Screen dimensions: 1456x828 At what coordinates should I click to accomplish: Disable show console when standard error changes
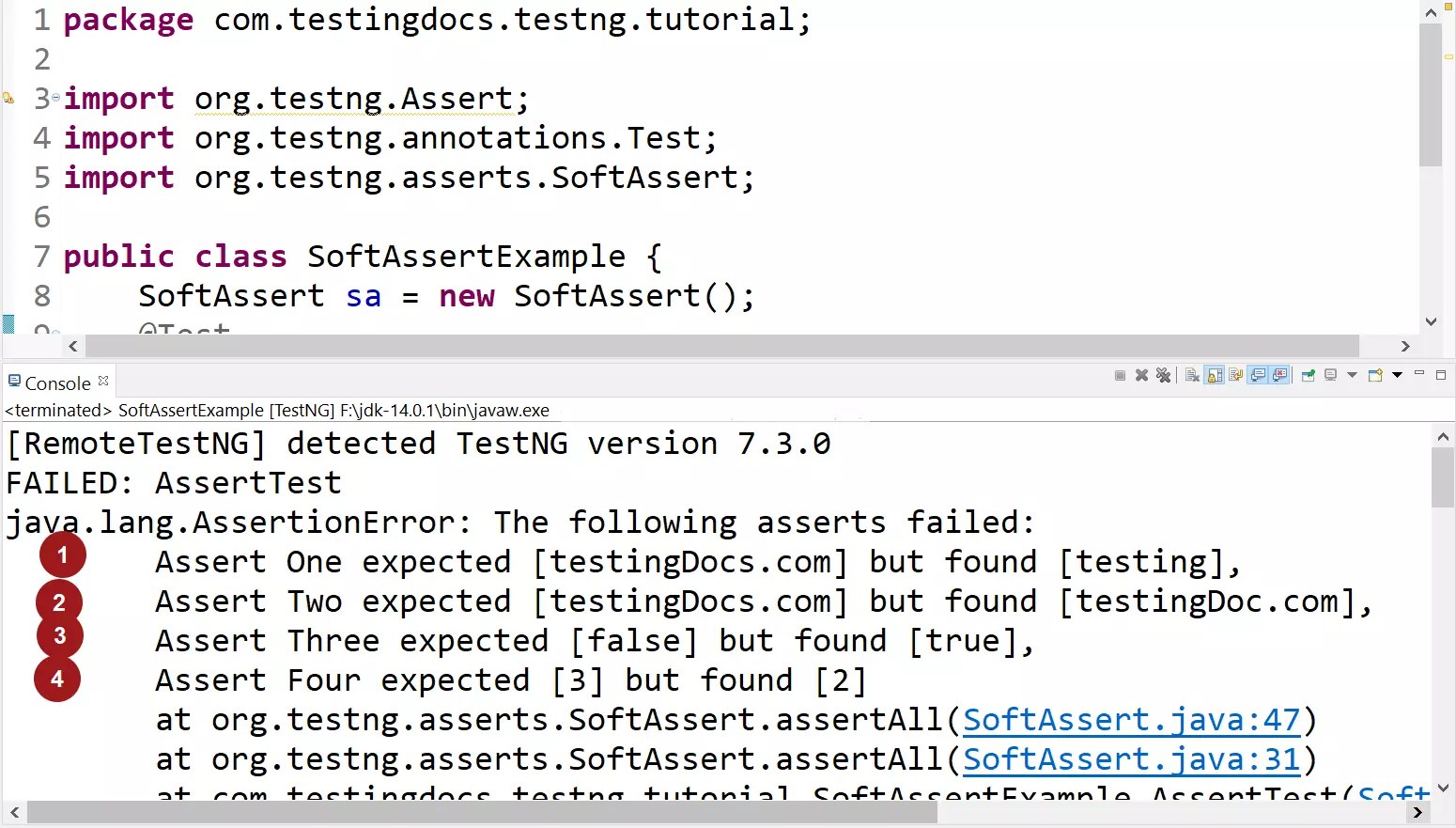[x=1281, y=374]
